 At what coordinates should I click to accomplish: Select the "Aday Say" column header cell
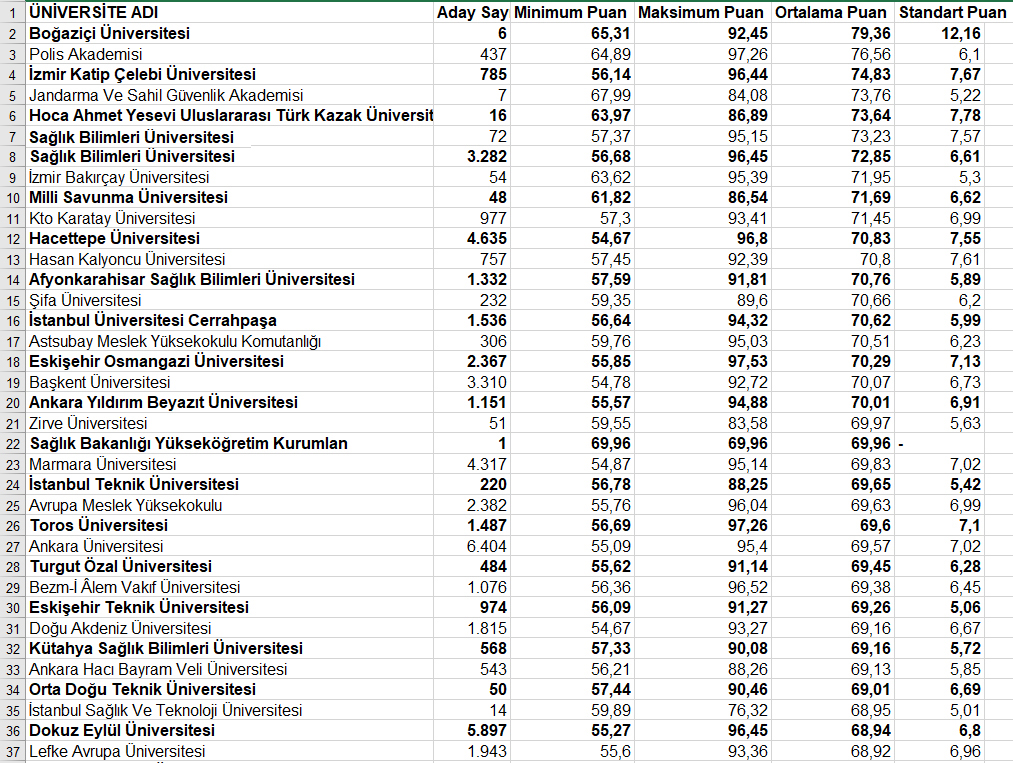coord(472,12)
